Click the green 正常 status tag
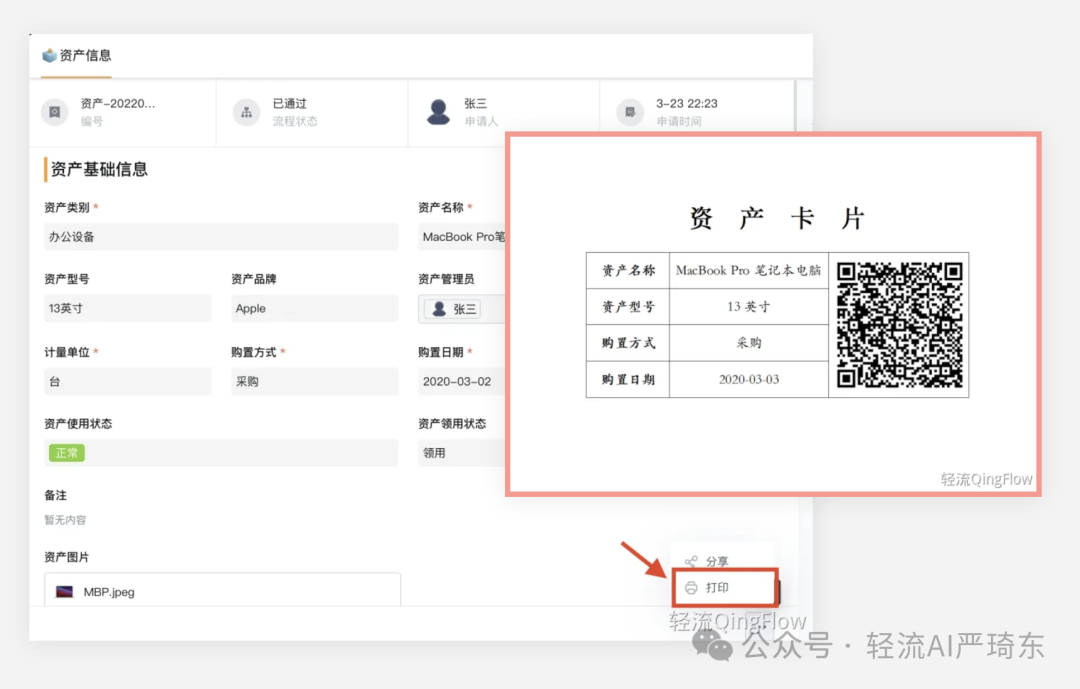1080x689 pixels. click(66, 452)
